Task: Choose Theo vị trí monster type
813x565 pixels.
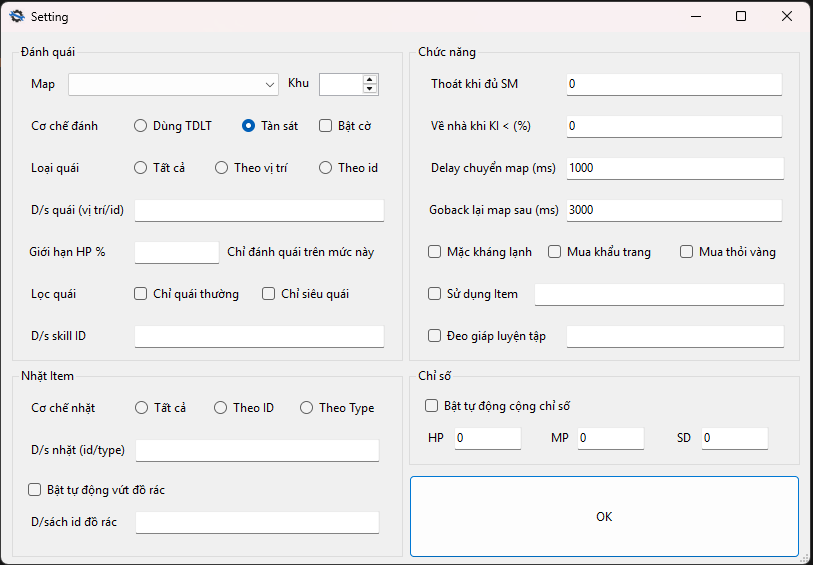Action: point(222,168)
